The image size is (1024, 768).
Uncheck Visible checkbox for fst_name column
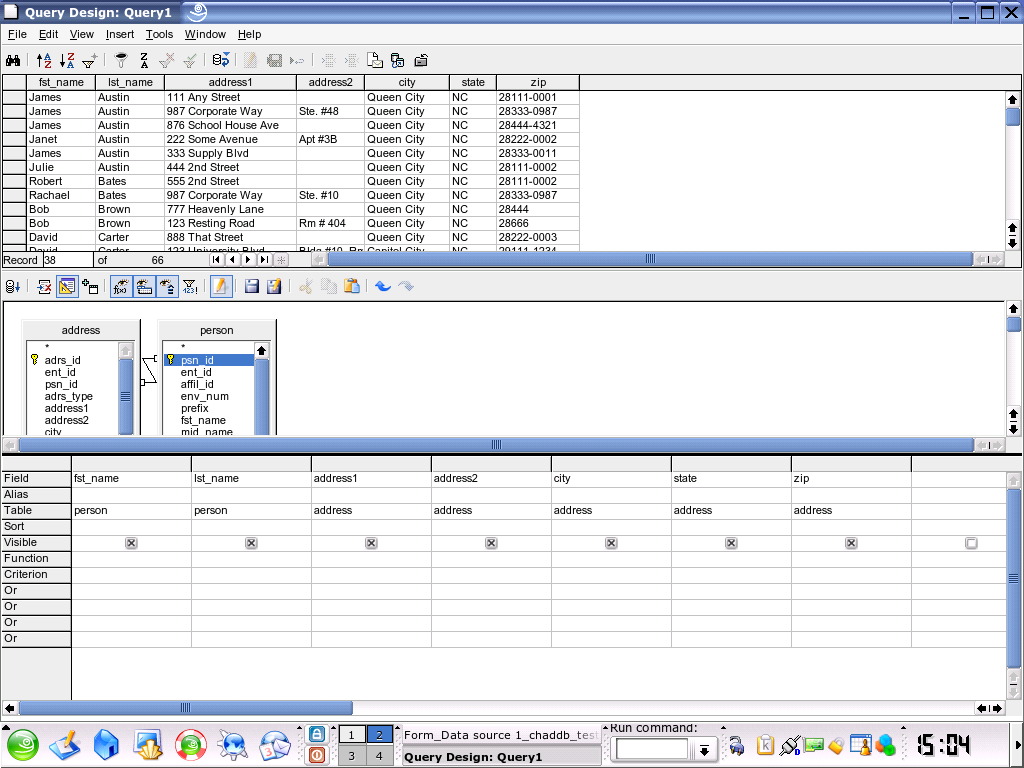(x=131, y=543)
